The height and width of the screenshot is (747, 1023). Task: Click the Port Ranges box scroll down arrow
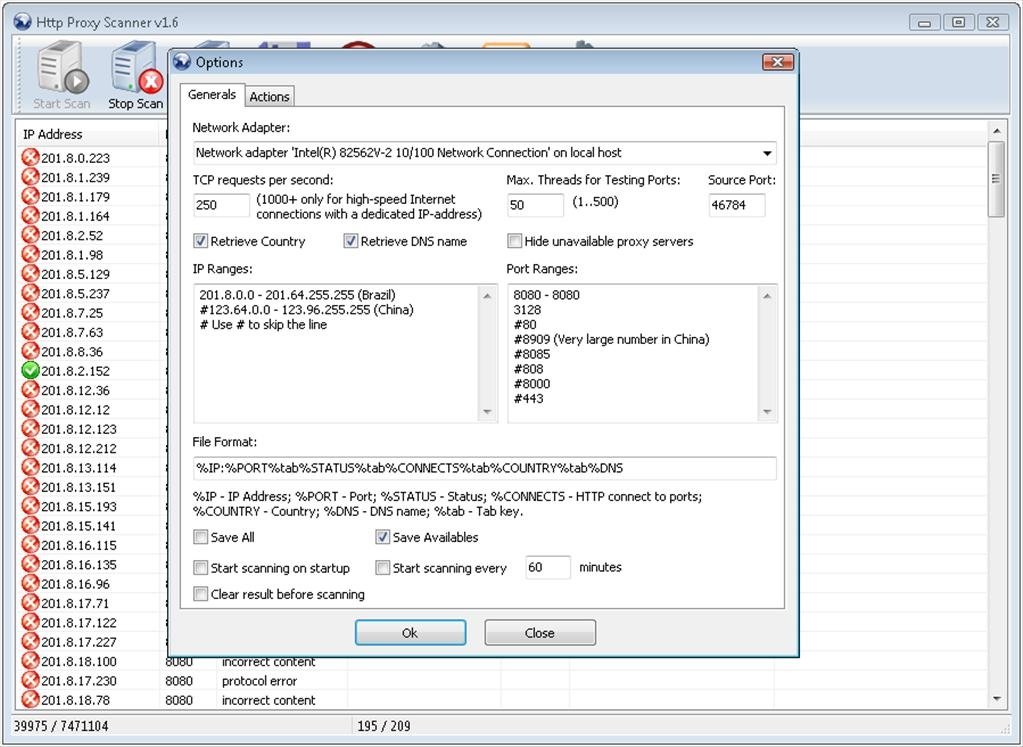[x=767, y=412]
